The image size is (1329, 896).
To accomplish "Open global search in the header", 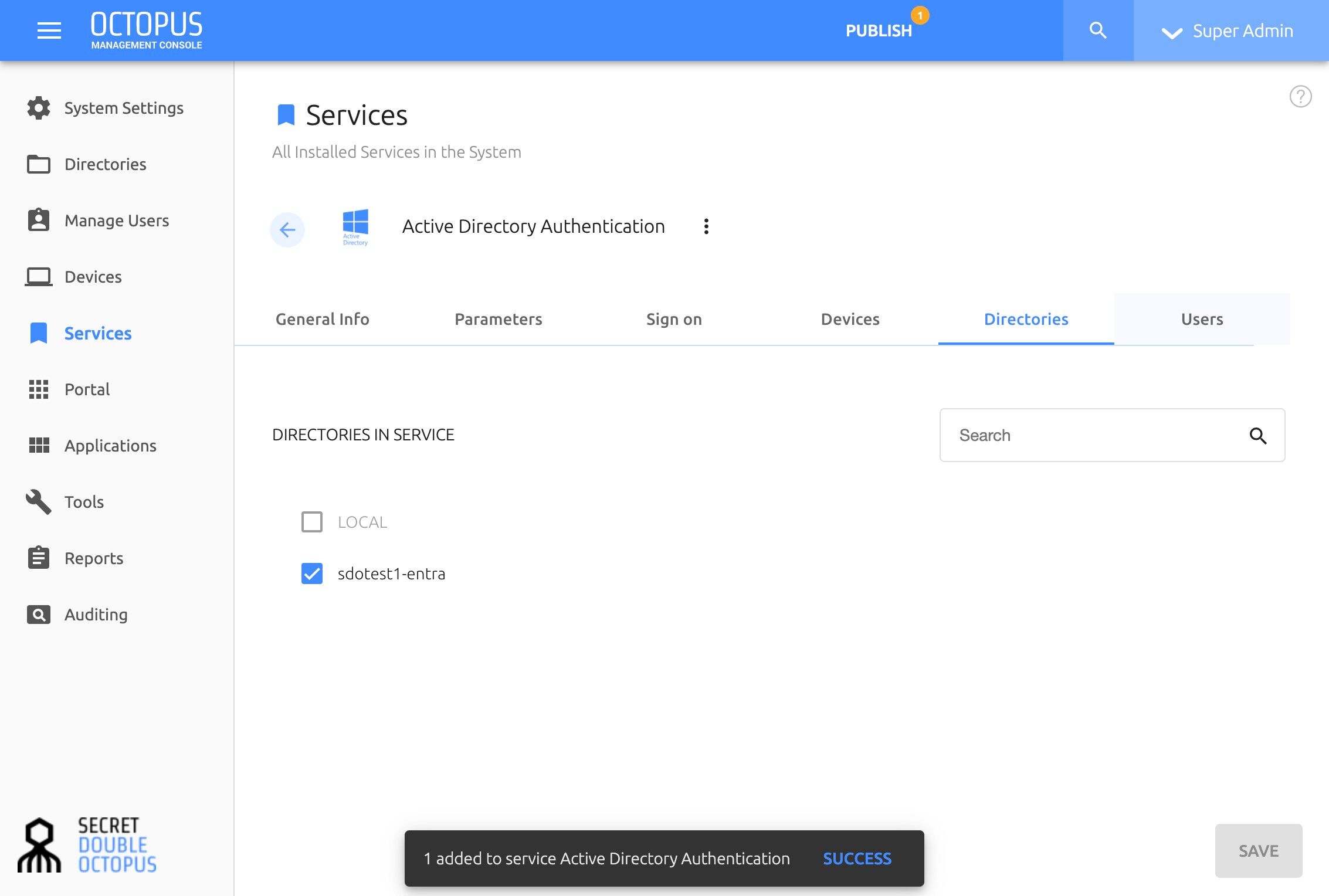I will coord(1098,30).
